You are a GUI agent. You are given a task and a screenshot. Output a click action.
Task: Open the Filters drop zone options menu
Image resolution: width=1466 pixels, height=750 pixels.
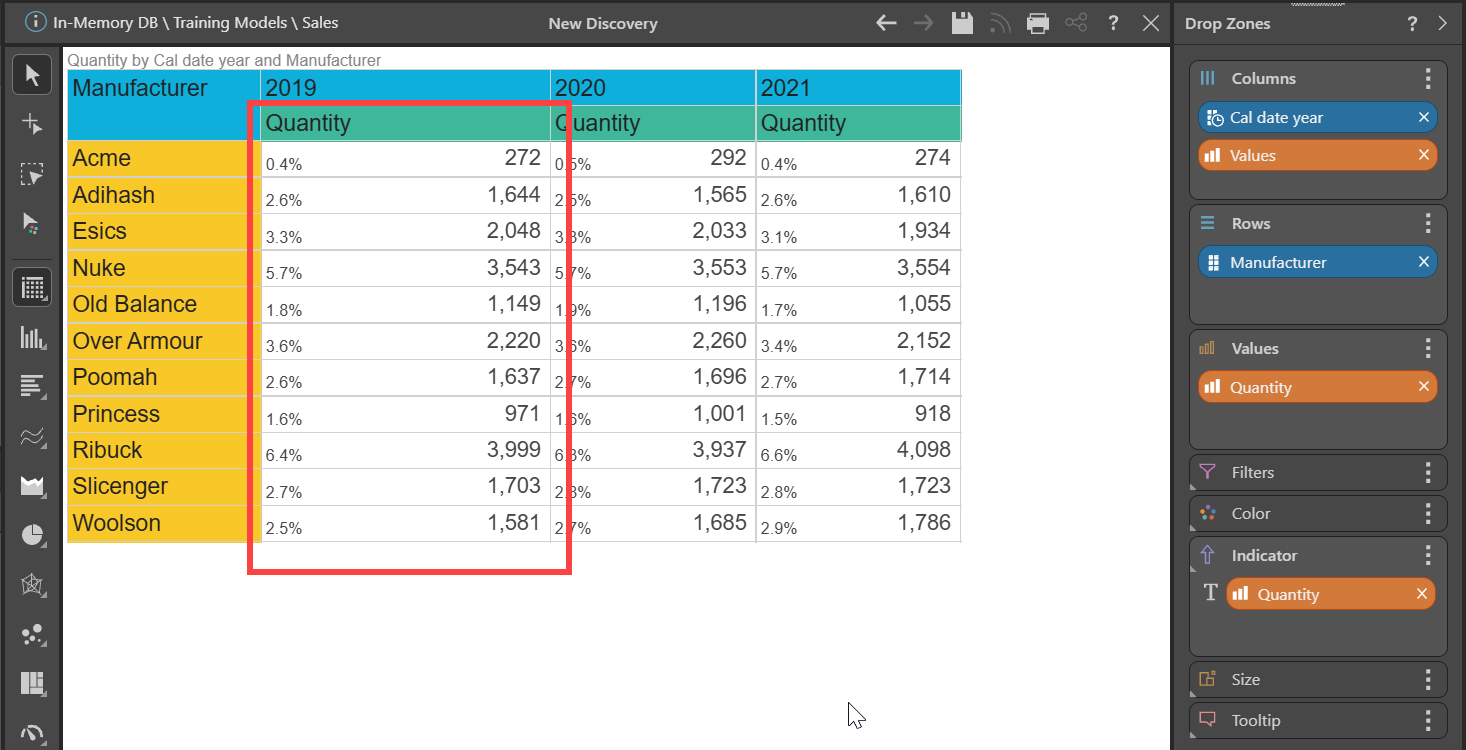click(1428, 472)
